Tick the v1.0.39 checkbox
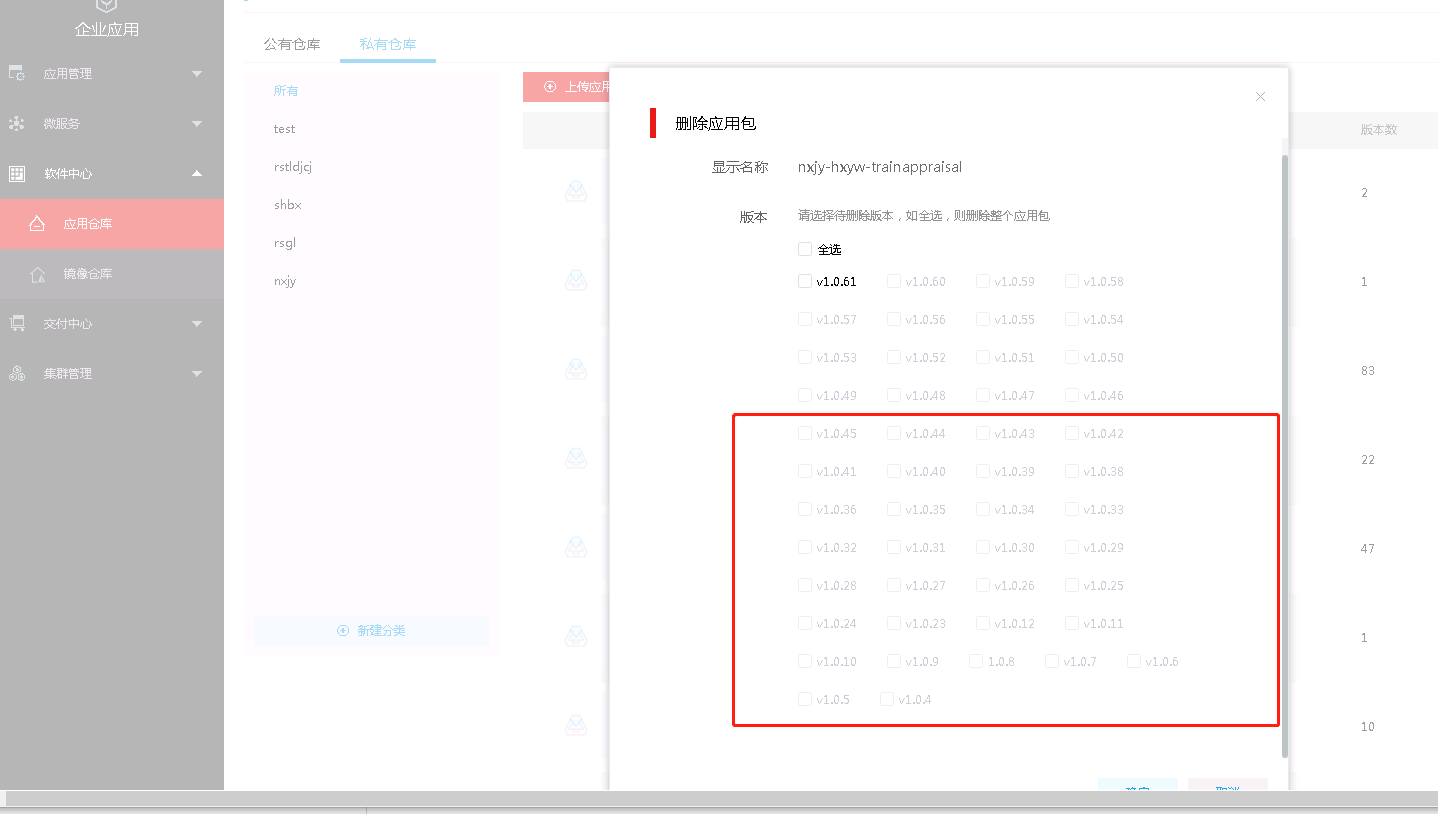This screenshot has height=814, width=1438. click(x=983, y=471)
